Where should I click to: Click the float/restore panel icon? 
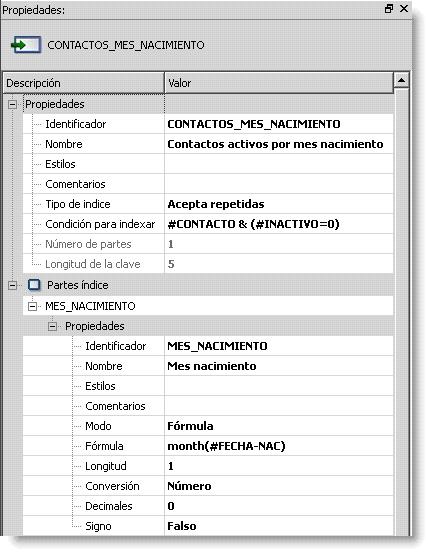(389, 9)
